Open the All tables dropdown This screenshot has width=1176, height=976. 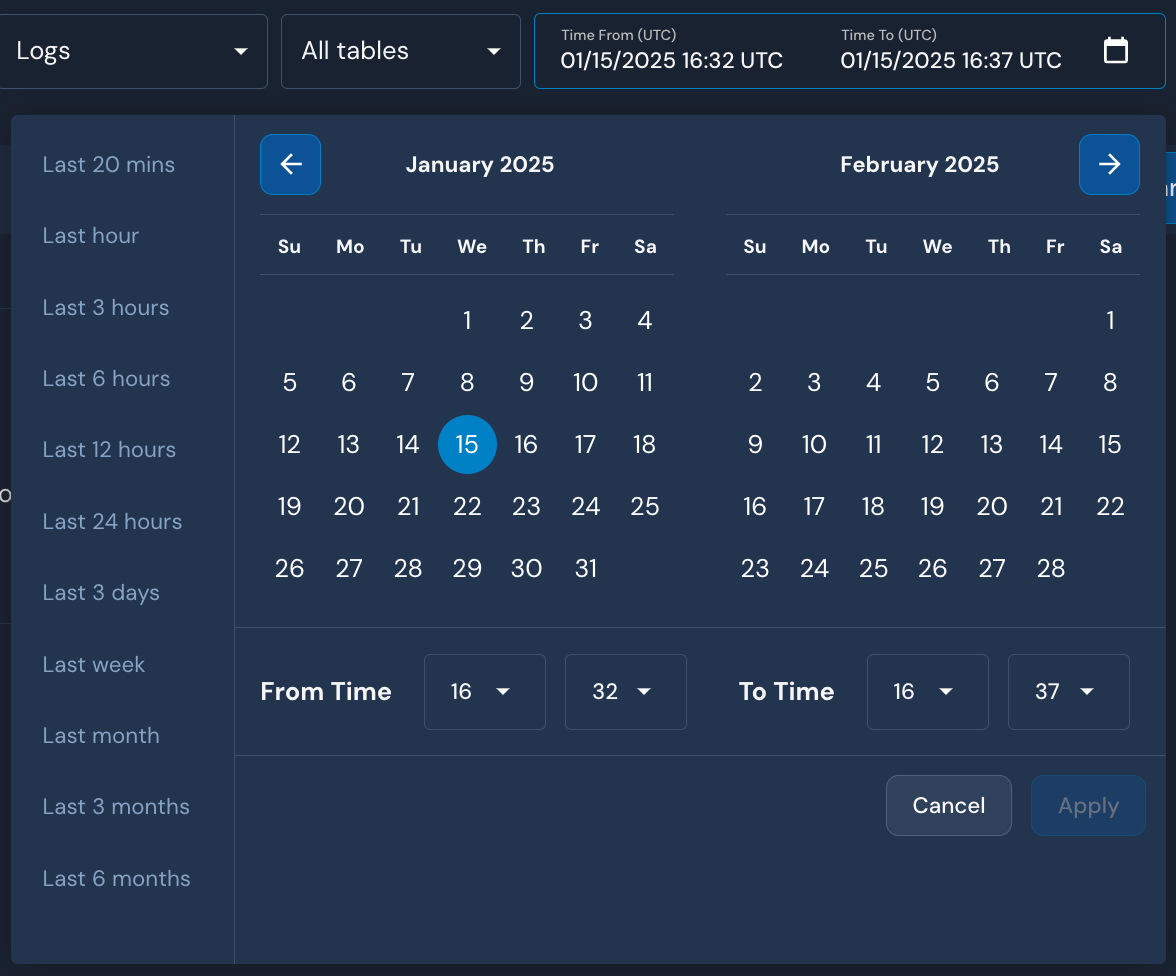[400, 51]
